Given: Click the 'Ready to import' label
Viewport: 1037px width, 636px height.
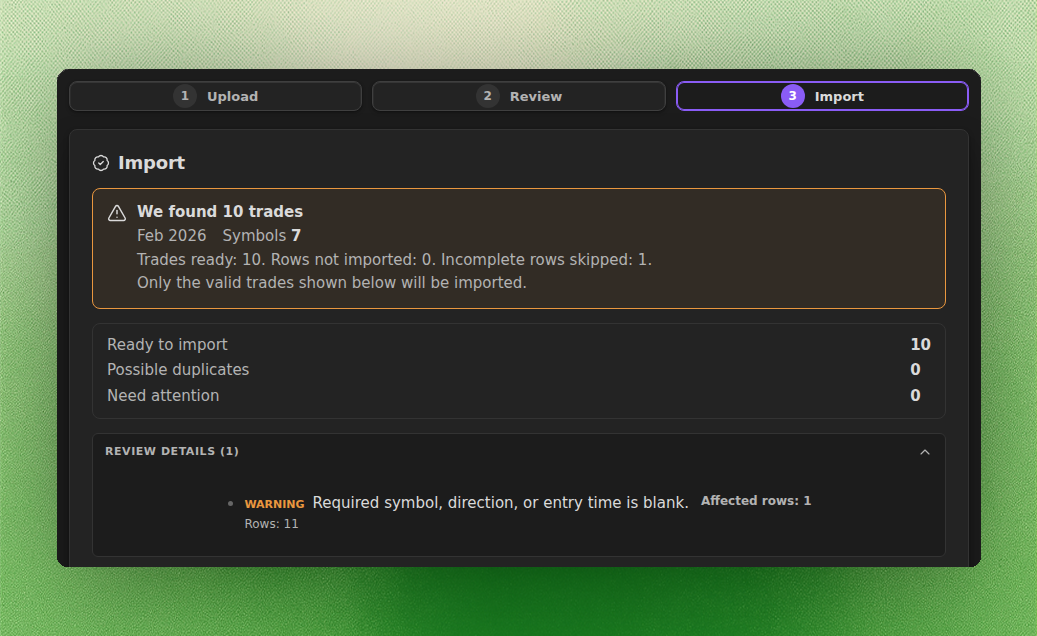Looking at the screenshot, I should click(167, 344).
